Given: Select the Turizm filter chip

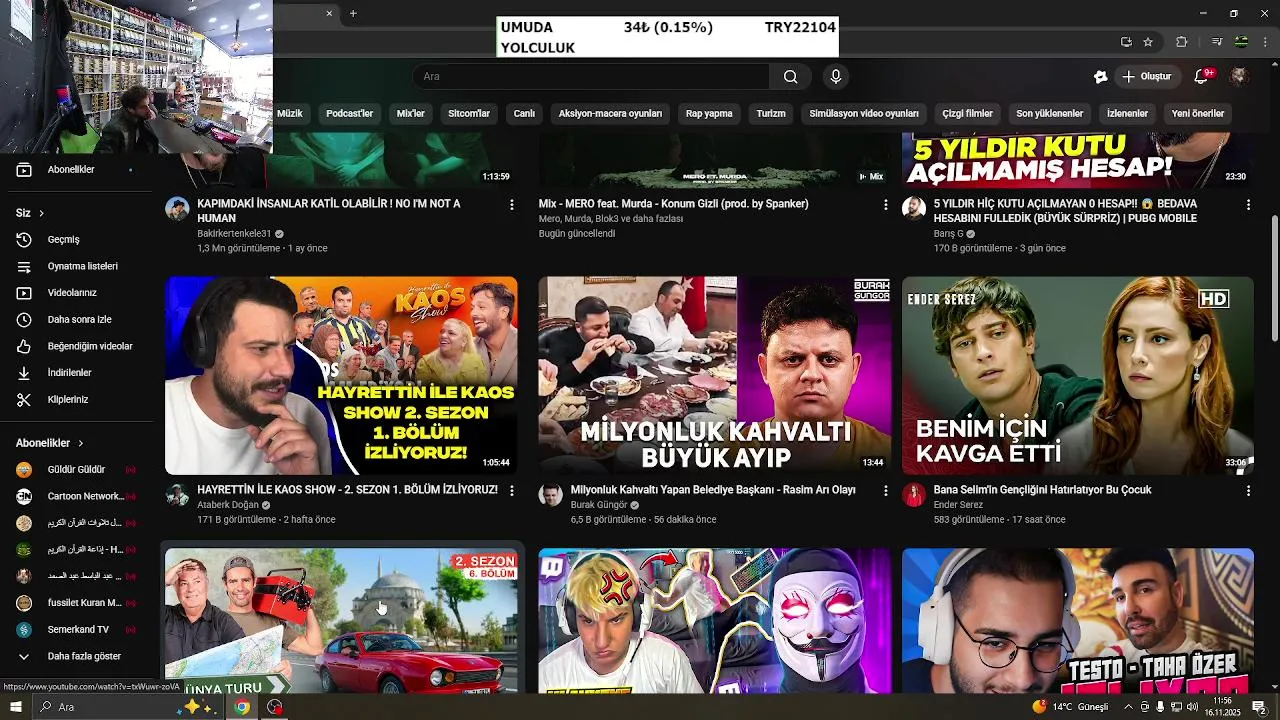Looking at the screenshot, I should pyautogui.click(x=771, y=114).
